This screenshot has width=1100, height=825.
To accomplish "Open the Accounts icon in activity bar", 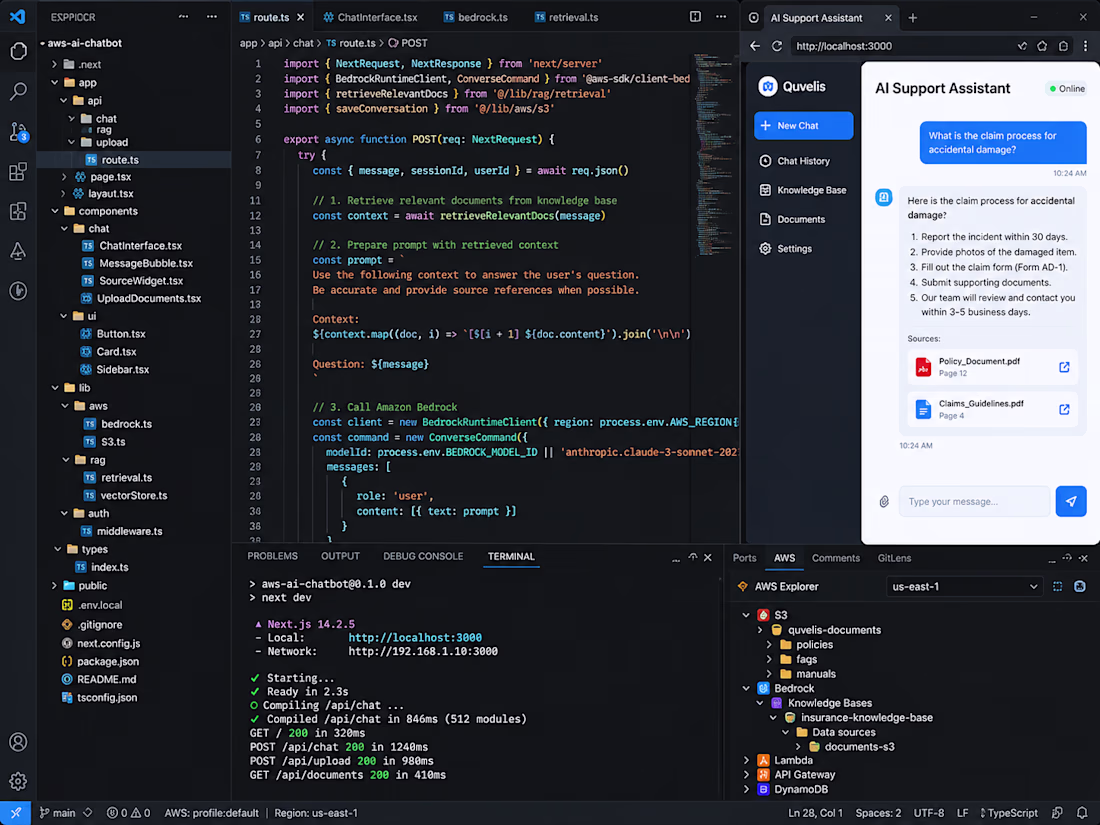I will click(x=18, y=742).
